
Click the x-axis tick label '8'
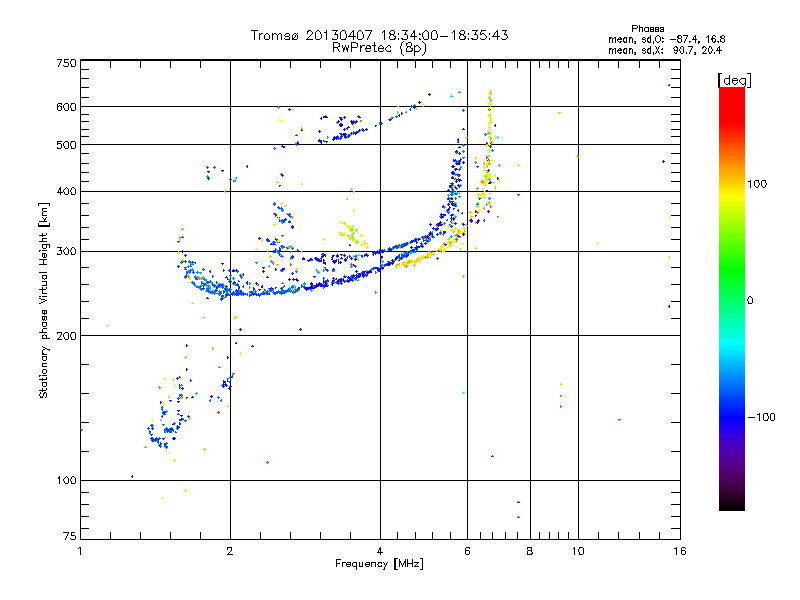tap(530, 551)
